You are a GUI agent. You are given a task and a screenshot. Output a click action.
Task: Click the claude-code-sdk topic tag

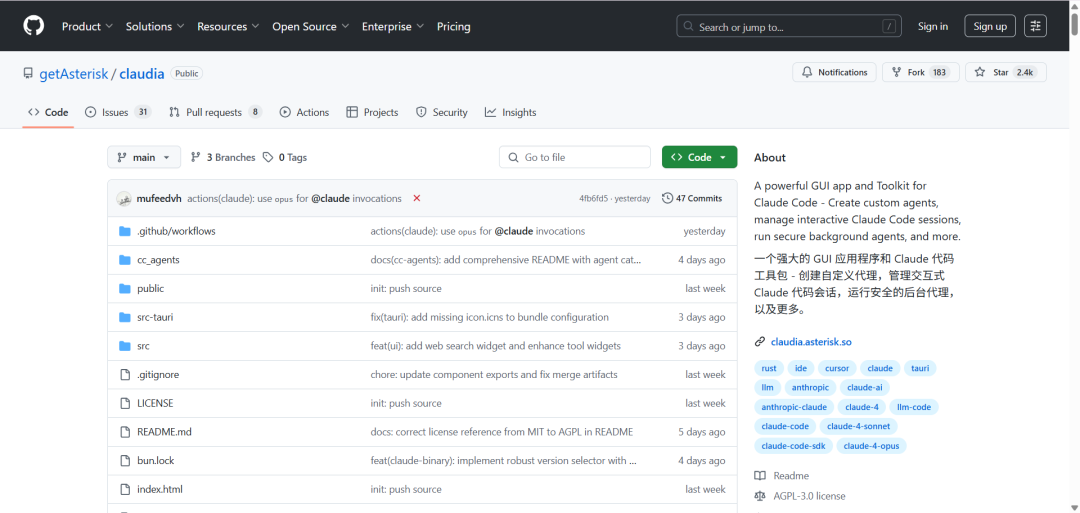click(x=793, y=446)
